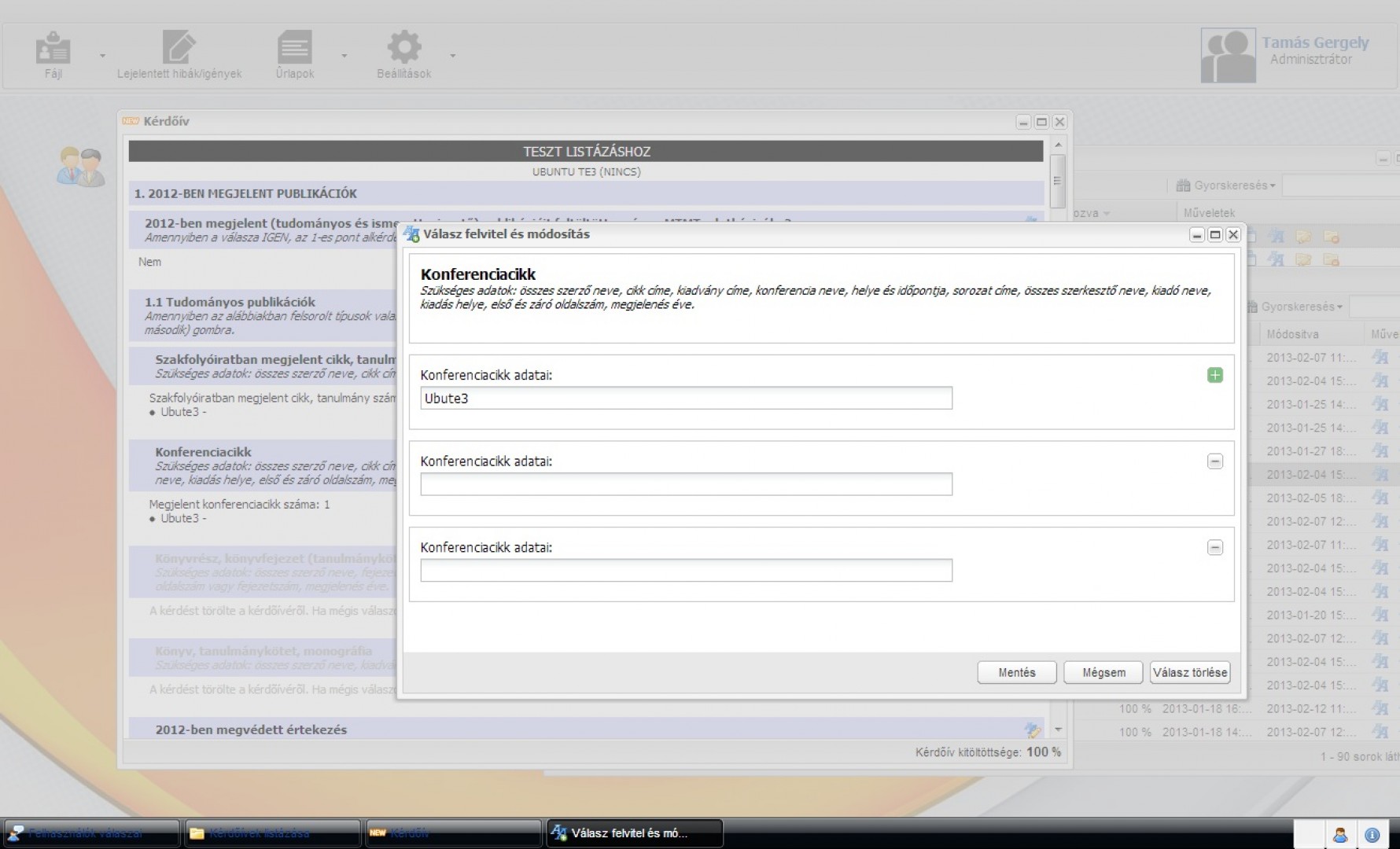The width and height of the screenshot is (1400, 849).
Task: Click the Mégsem button
Action: (1103, 672)
